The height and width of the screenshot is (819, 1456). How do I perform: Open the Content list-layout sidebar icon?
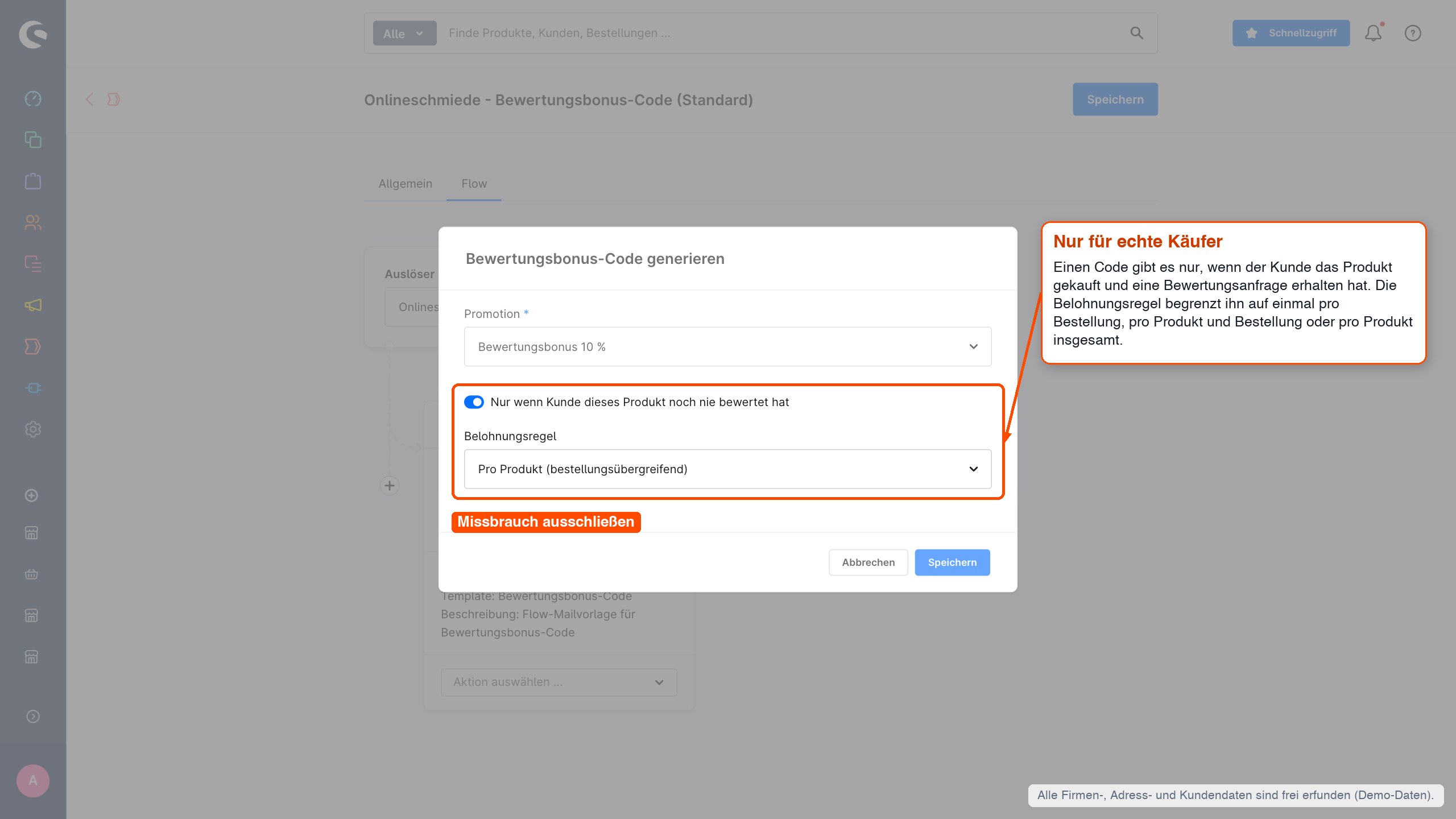[33, 264]
